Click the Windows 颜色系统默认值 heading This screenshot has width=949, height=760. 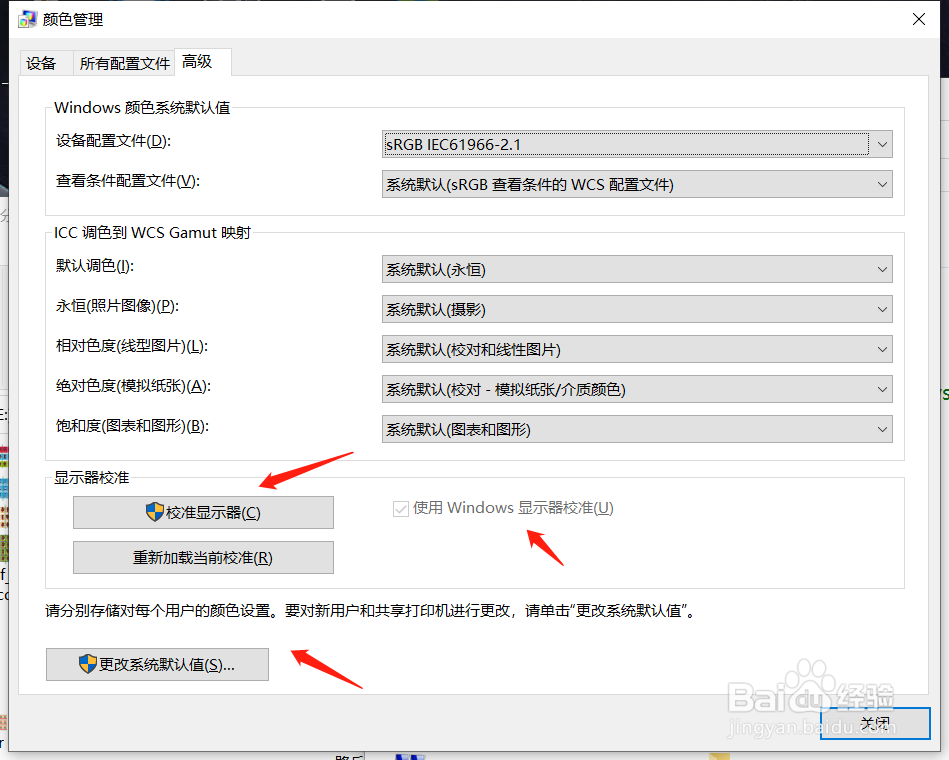pyautogui.click(x=142, y=108)
